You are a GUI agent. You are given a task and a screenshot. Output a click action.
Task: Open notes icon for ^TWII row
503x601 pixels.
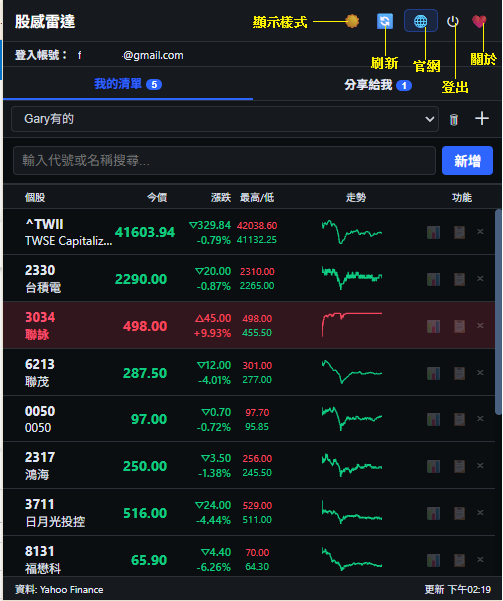point(459,232)
